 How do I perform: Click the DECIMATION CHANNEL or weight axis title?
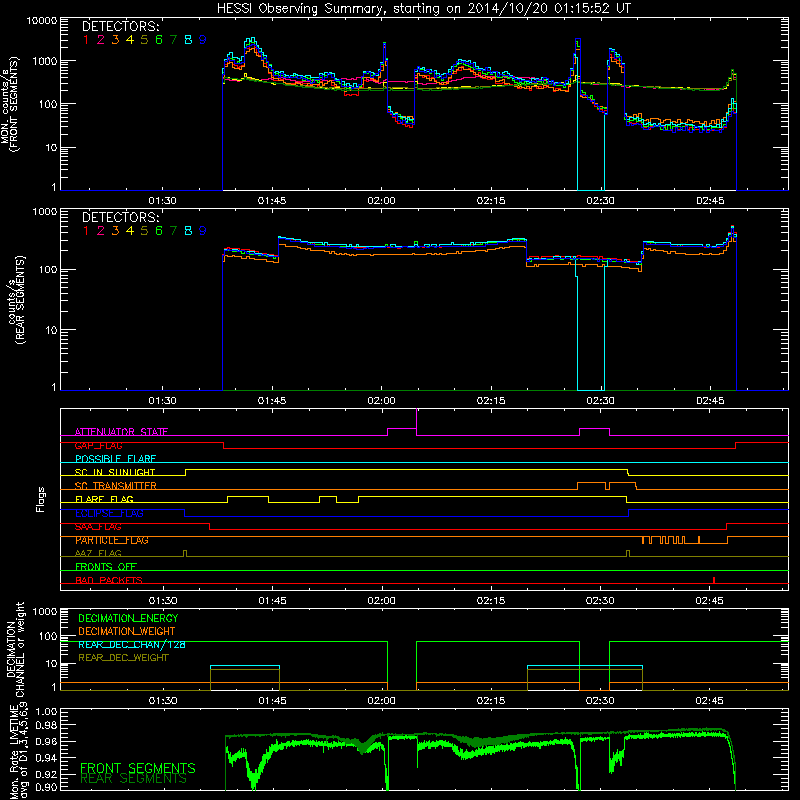click(x=15, y=649)
